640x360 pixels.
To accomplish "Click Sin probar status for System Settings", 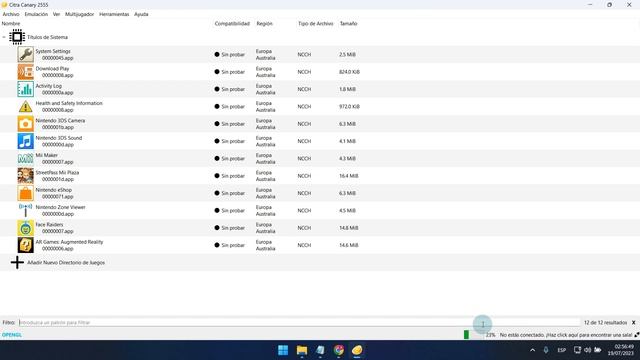I will point(230,55).
